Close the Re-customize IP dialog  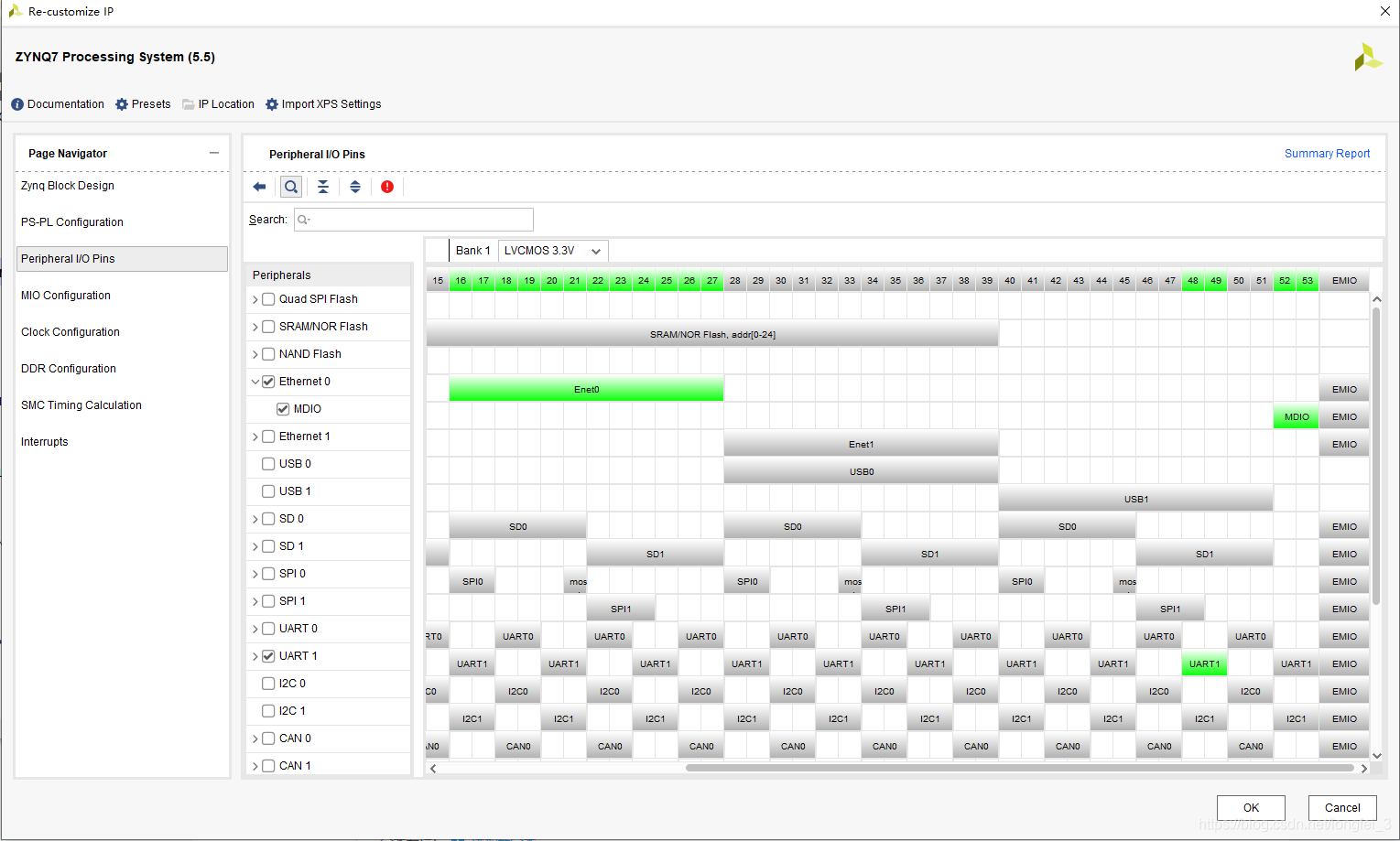point(1384,12)
